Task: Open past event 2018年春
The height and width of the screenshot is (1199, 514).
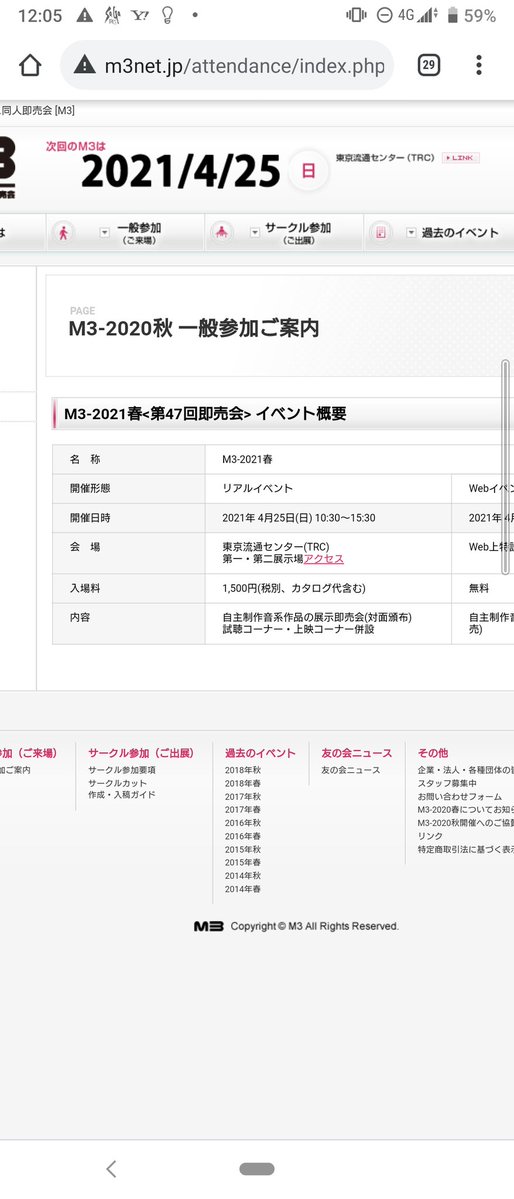Action: (242, 784)
